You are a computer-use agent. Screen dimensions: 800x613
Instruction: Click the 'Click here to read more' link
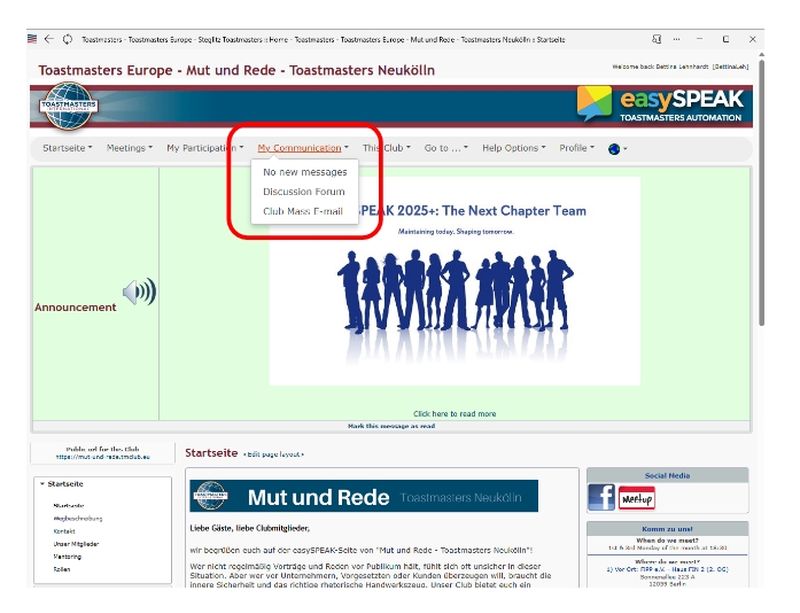click(x=454, y=413)
